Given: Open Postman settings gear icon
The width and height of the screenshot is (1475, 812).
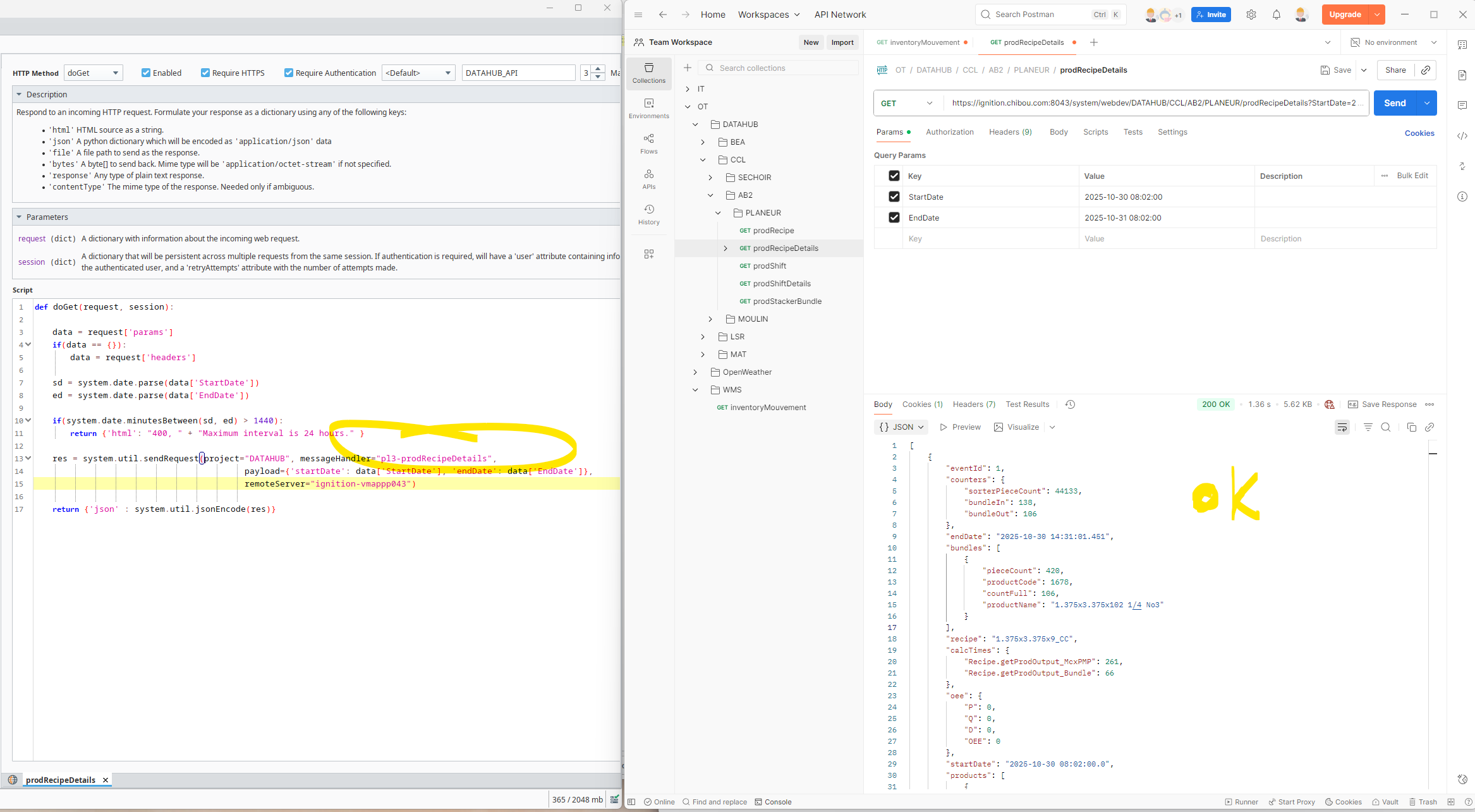Looking at the screenshot, I should click(x=1251, y=15).
